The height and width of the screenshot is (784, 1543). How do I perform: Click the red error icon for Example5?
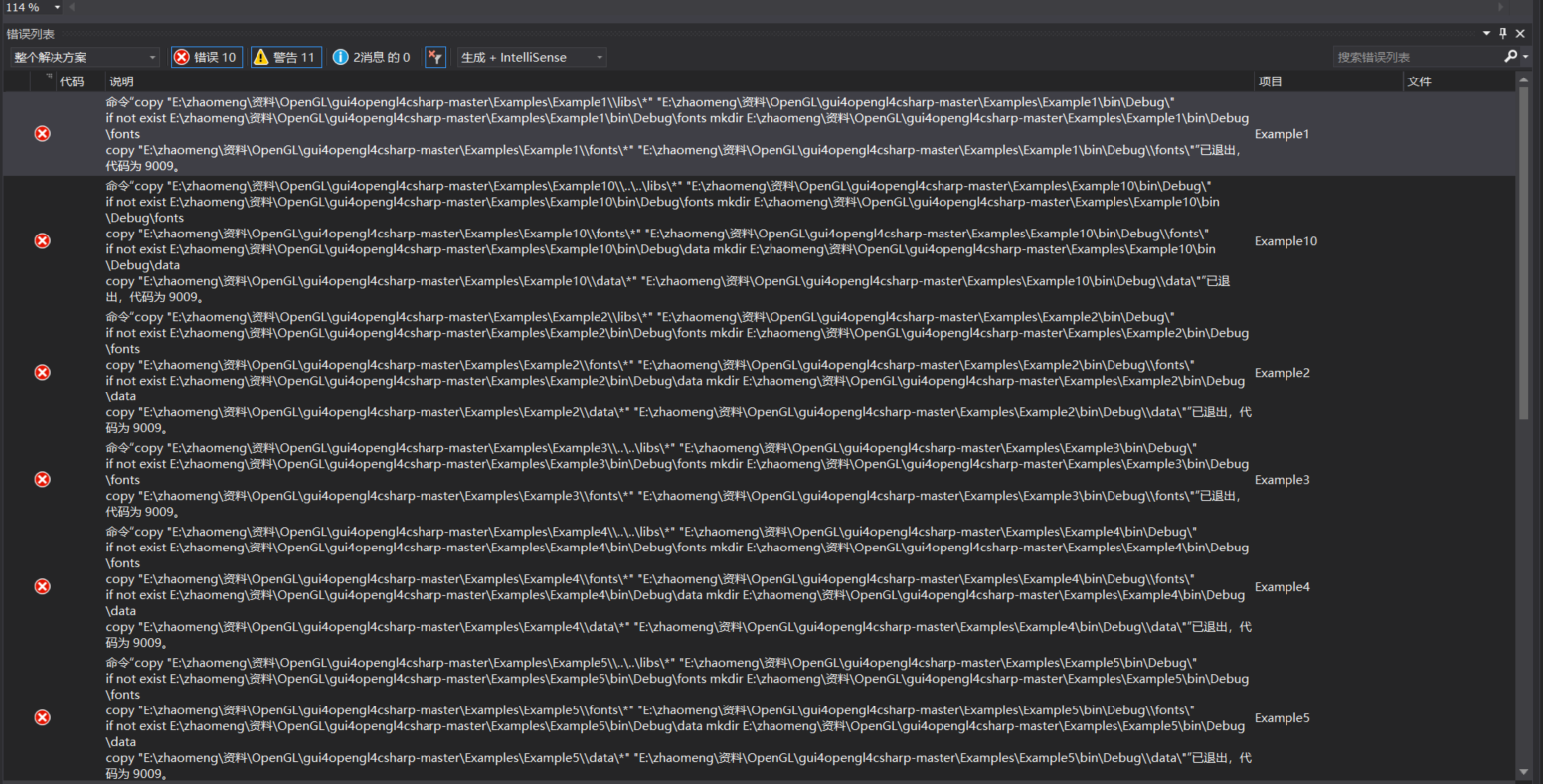tap(42, 717)
